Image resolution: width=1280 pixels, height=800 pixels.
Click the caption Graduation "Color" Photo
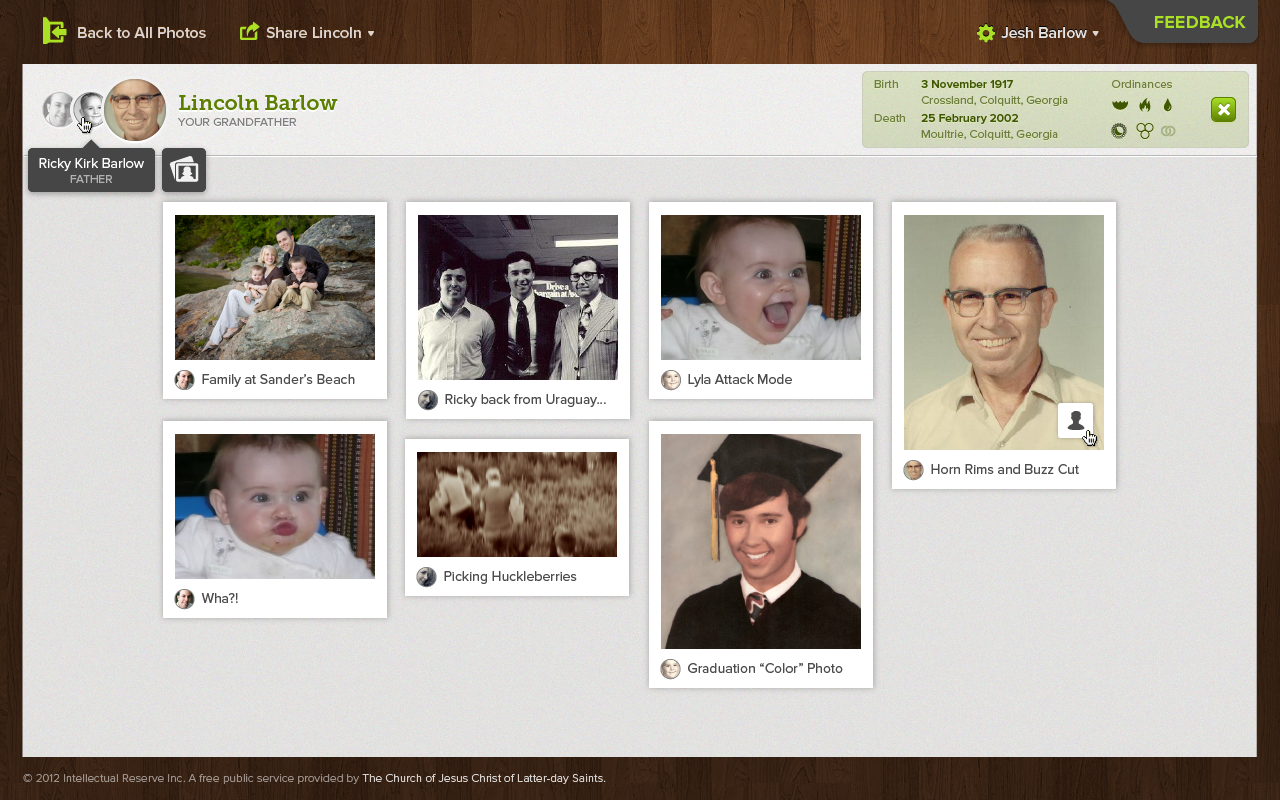coord(765,669)
